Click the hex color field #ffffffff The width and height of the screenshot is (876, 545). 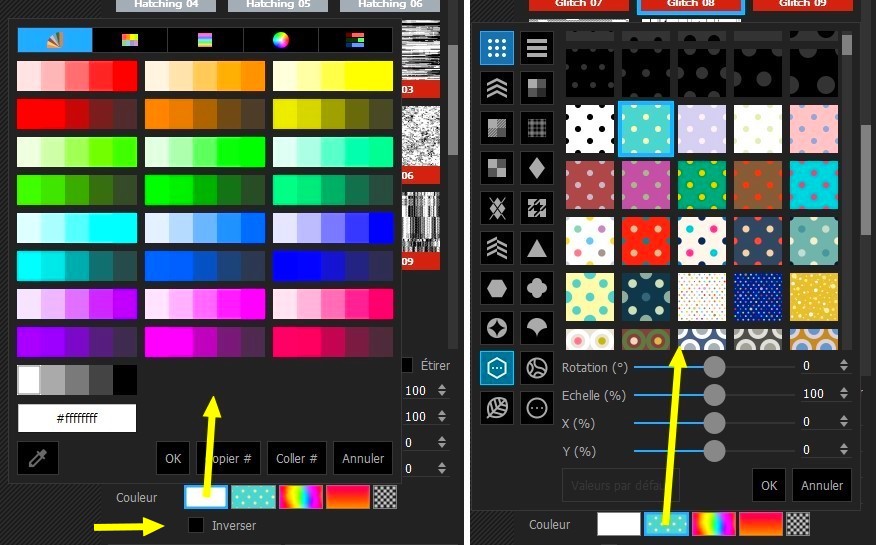tap(77, 418)
